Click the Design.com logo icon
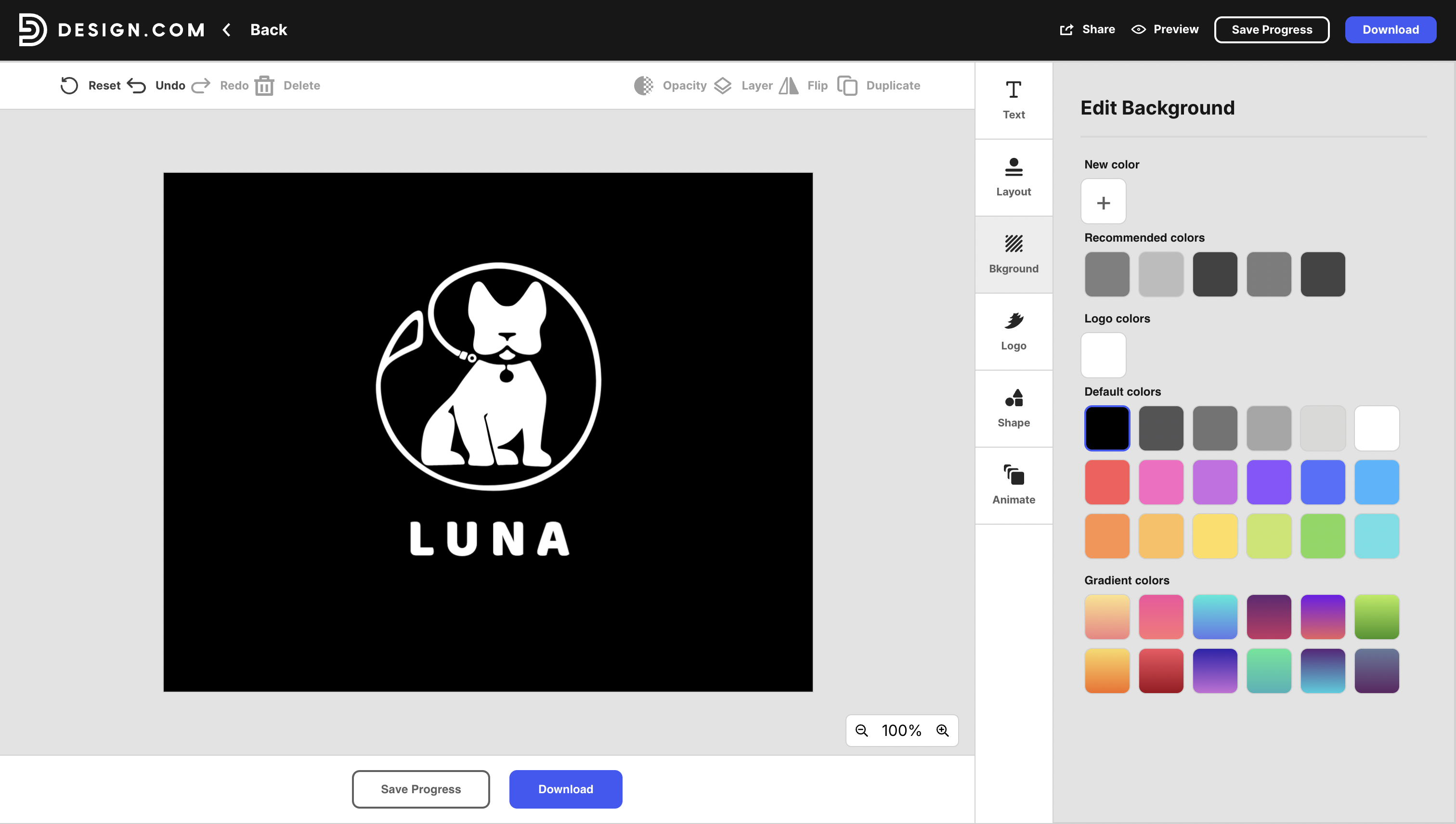The image size is (1456, 824). pos(32,29)
